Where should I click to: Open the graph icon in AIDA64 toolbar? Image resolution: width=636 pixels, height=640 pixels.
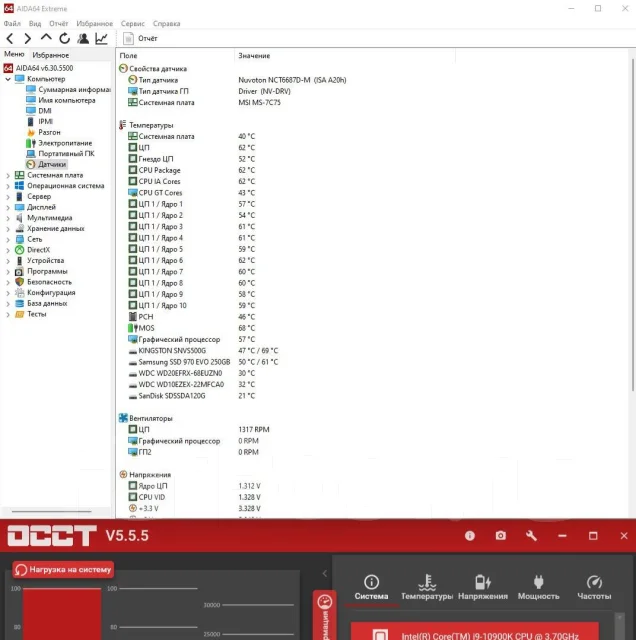coord(101,38)
